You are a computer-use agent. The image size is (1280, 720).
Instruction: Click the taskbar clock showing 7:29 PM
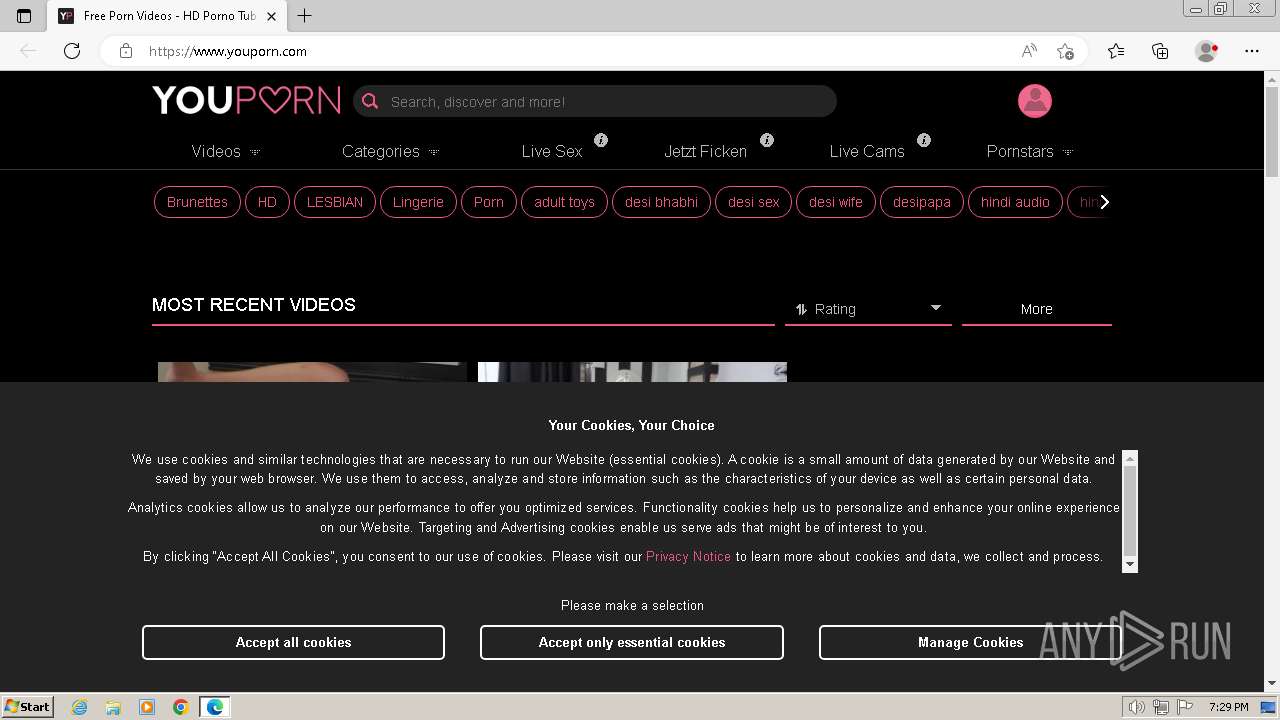[1228, 707]
